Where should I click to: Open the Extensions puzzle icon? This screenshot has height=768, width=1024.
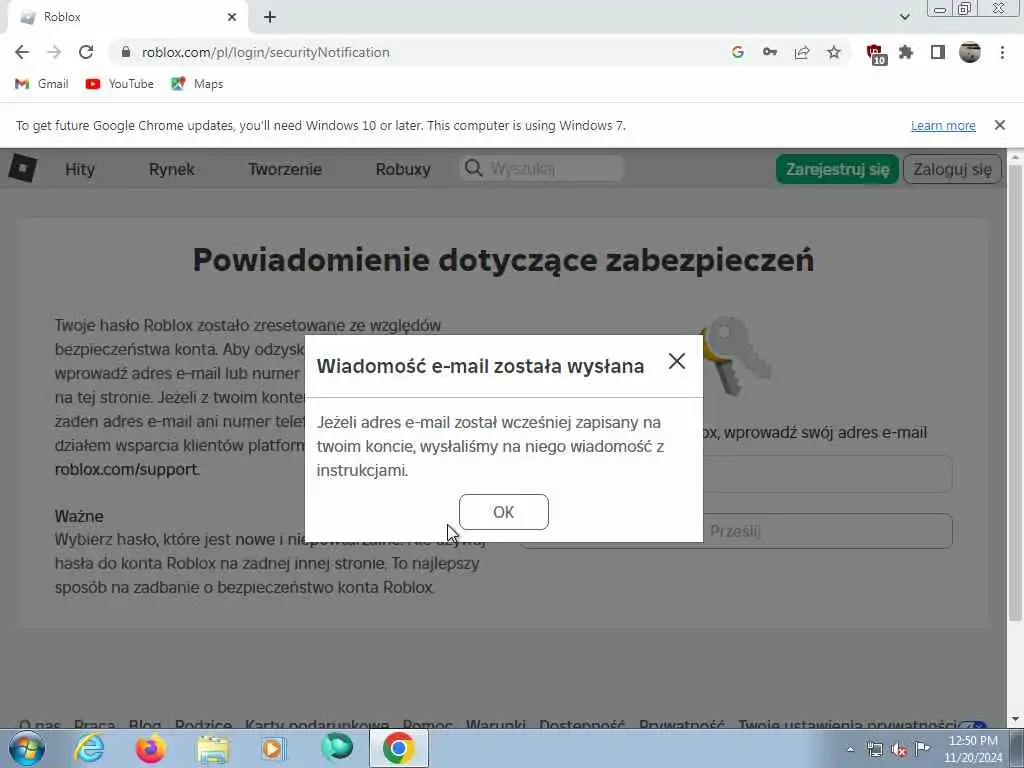906,52
